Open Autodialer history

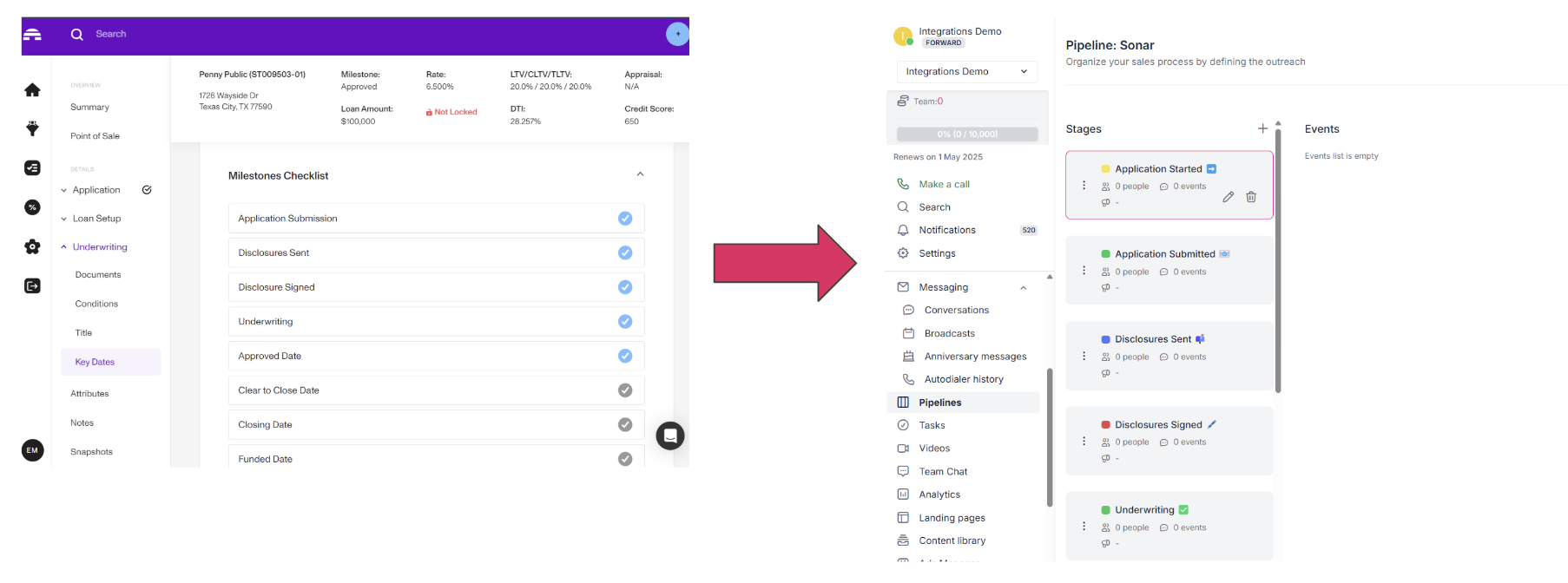[x=964, y=379]
